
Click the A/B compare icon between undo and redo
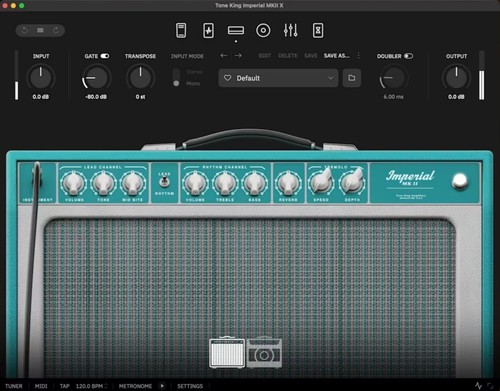40,30
